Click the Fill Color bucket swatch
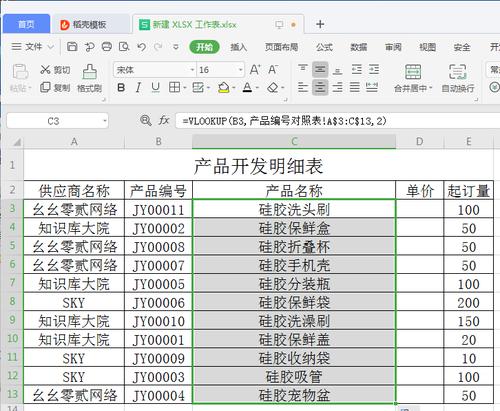The image size is (500, 411). tap(224, 88)
